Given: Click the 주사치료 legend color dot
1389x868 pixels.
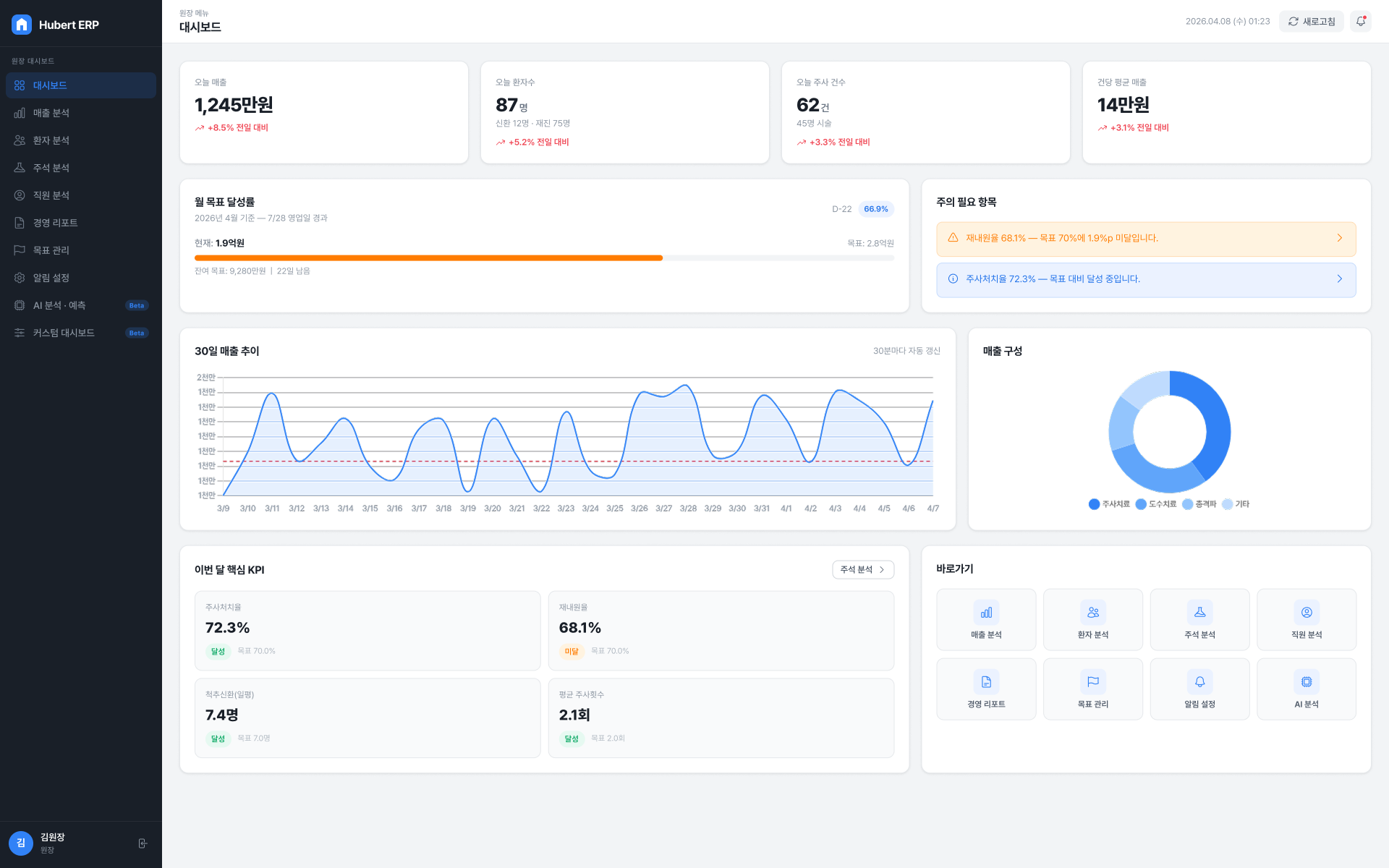Looking at the screenshot, I should [1094, 504].
